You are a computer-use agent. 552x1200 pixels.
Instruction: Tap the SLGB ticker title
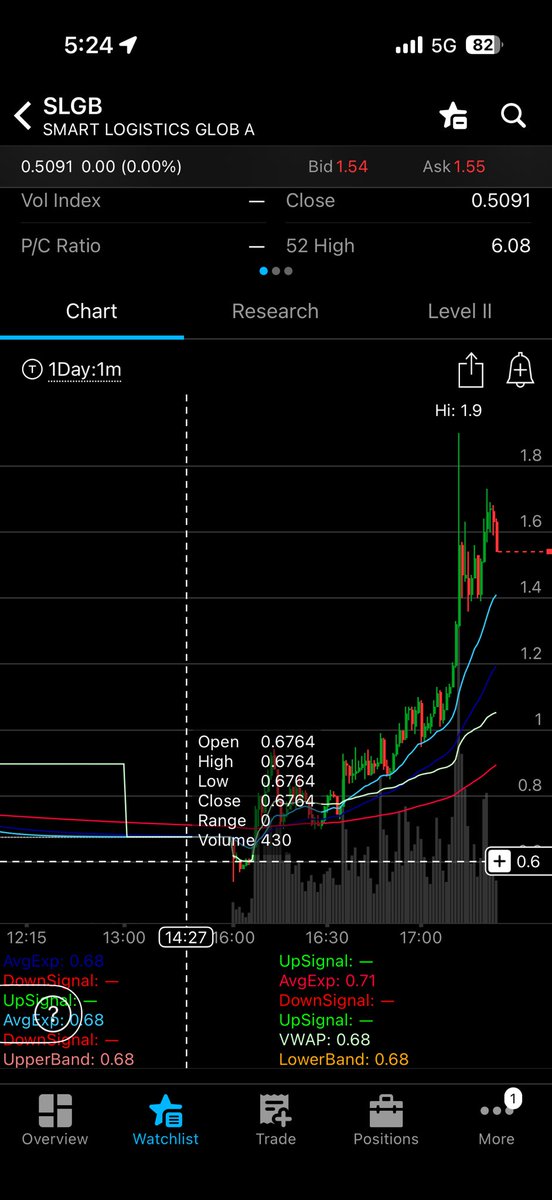click(72, 107)
